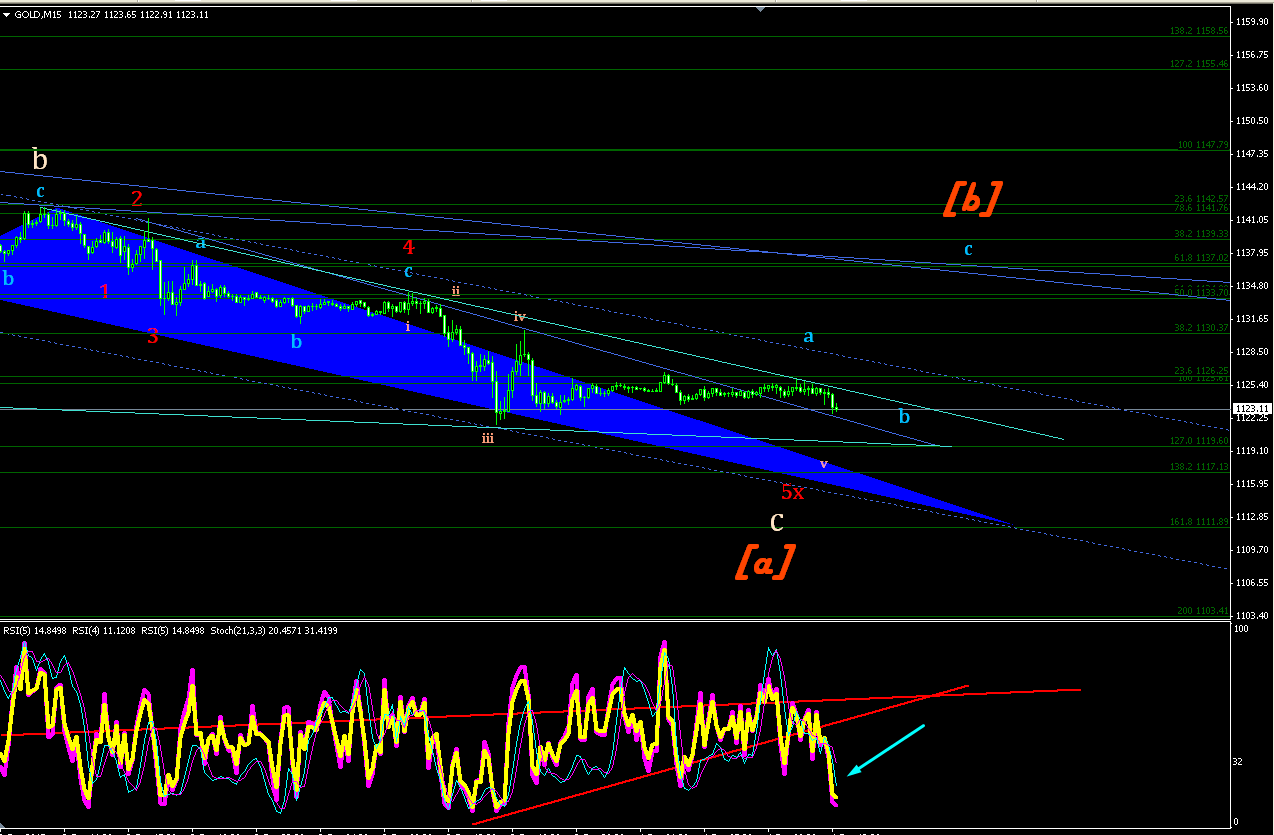Click the 1109.70 price scale value

click(x=1251, y=550)
